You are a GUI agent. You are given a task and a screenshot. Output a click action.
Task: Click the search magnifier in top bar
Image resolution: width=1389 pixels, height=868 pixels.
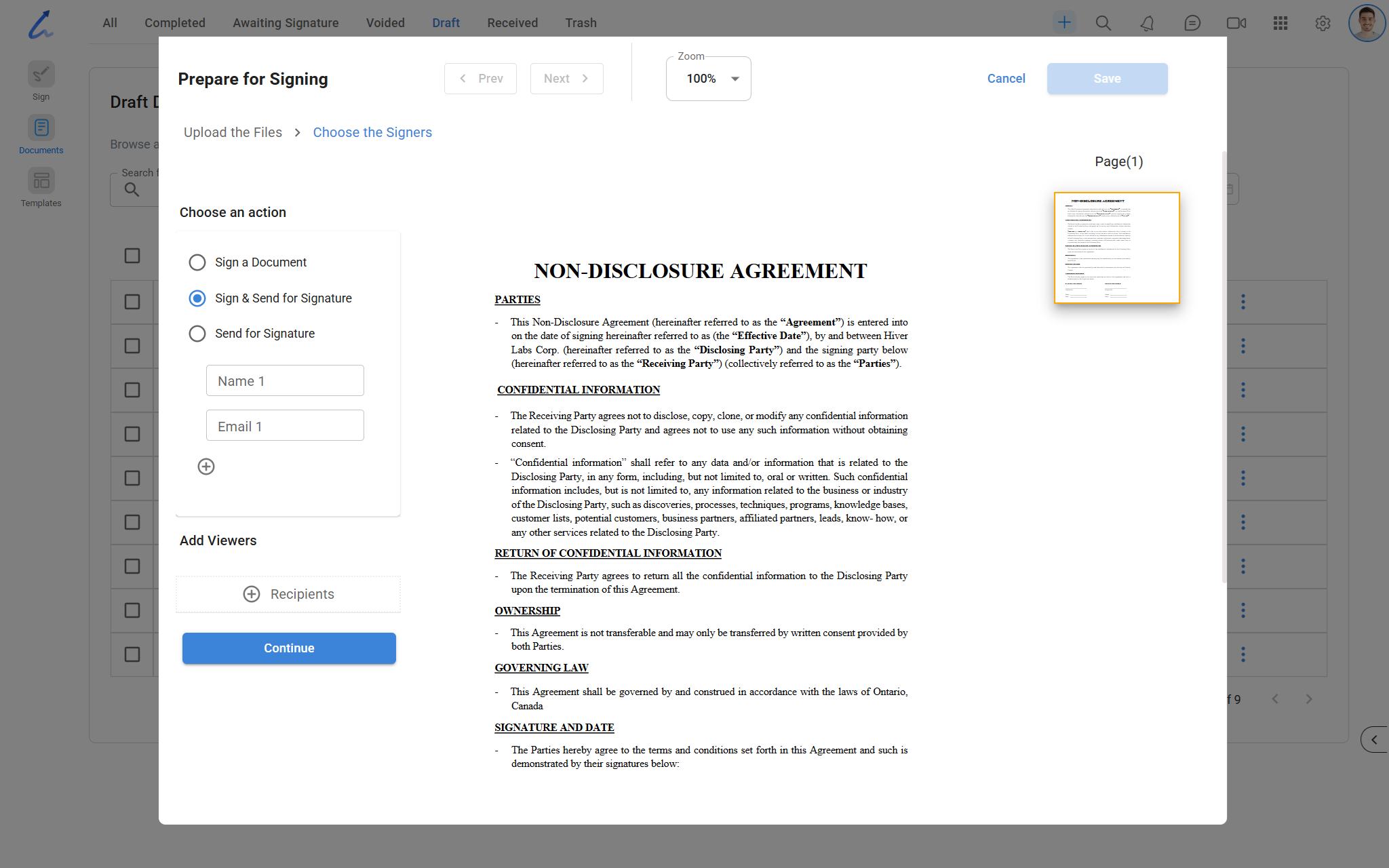click(x=1103, y=23)
